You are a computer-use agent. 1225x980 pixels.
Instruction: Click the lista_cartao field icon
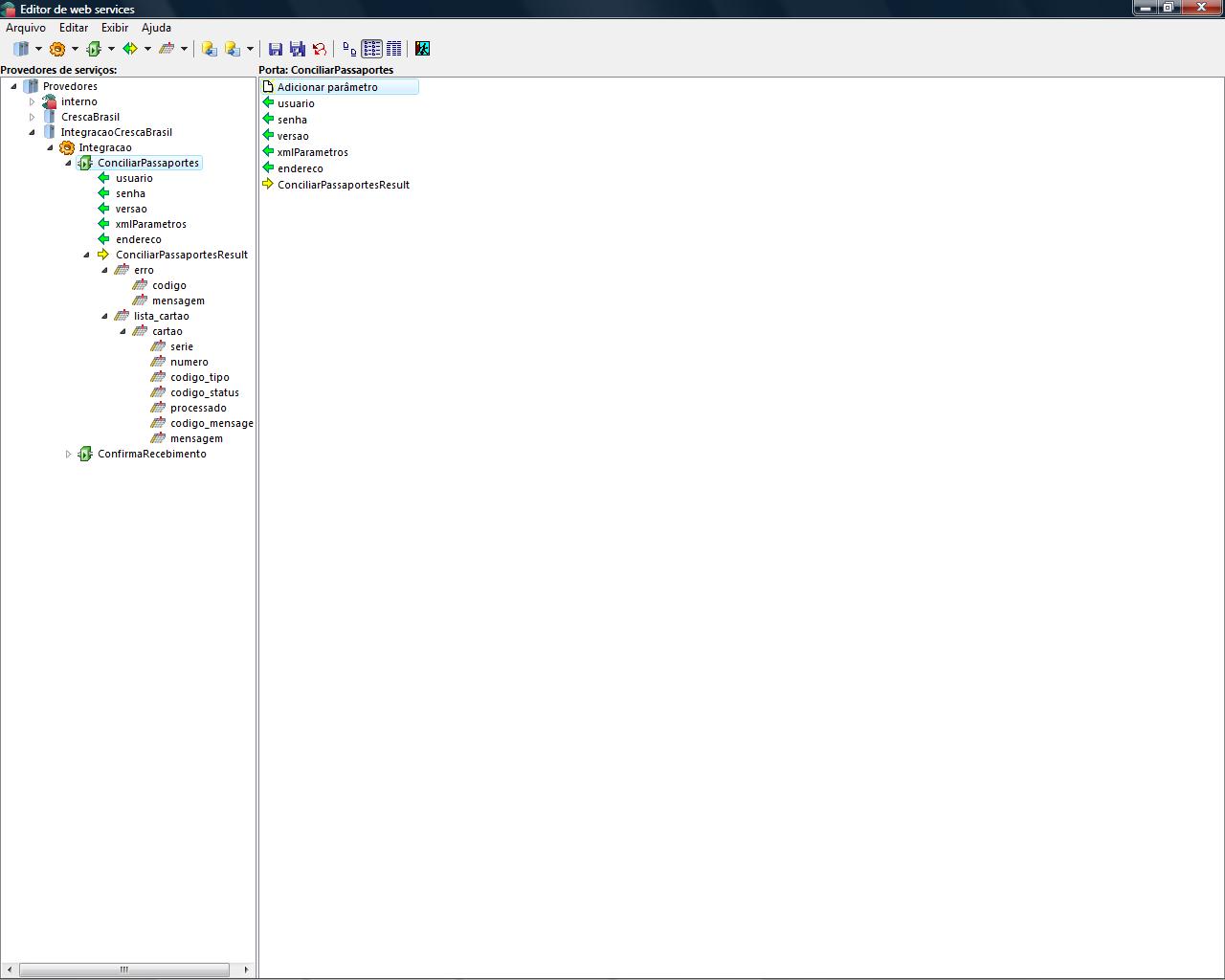122,316
